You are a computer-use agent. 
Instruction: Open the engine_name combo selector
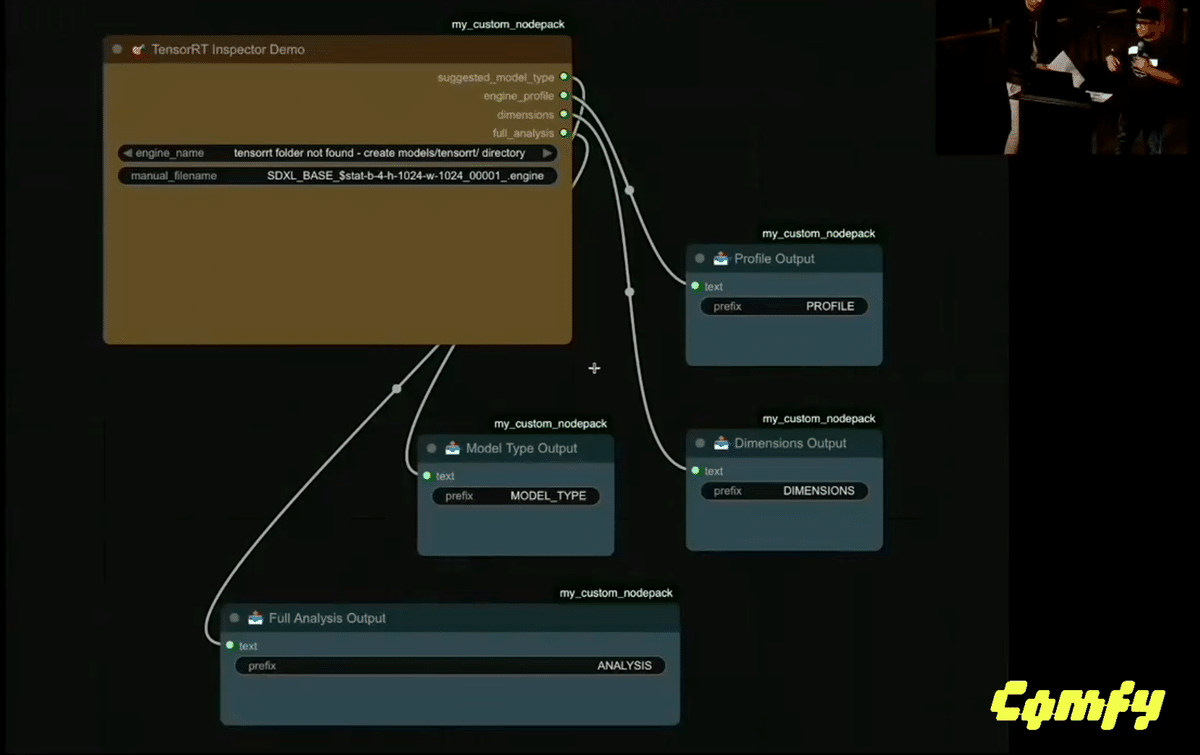coord(337,153)
